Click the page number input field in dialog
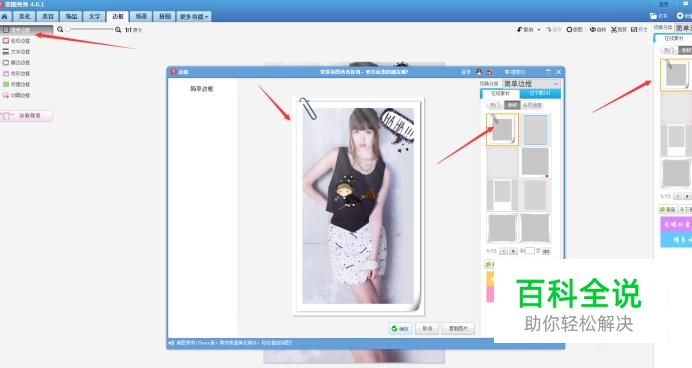 tap(530, 251)
